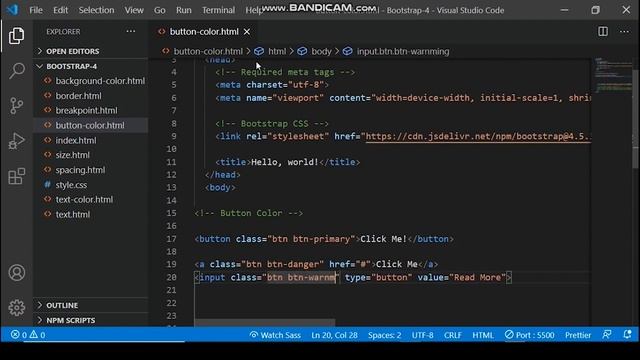Screen dimensions: 640x360
Task: Select button-color.html in file tree
Action: [x=91, y=125]
